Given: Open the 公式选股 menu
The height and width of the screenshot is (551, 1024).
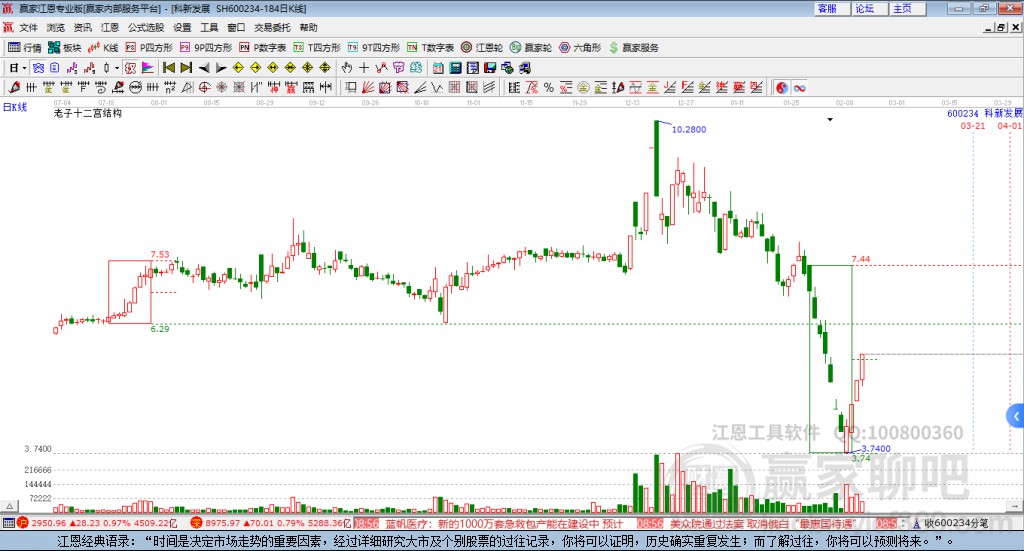Looking at the screenshot, I should pyautogui.click(x=146, y=27).
